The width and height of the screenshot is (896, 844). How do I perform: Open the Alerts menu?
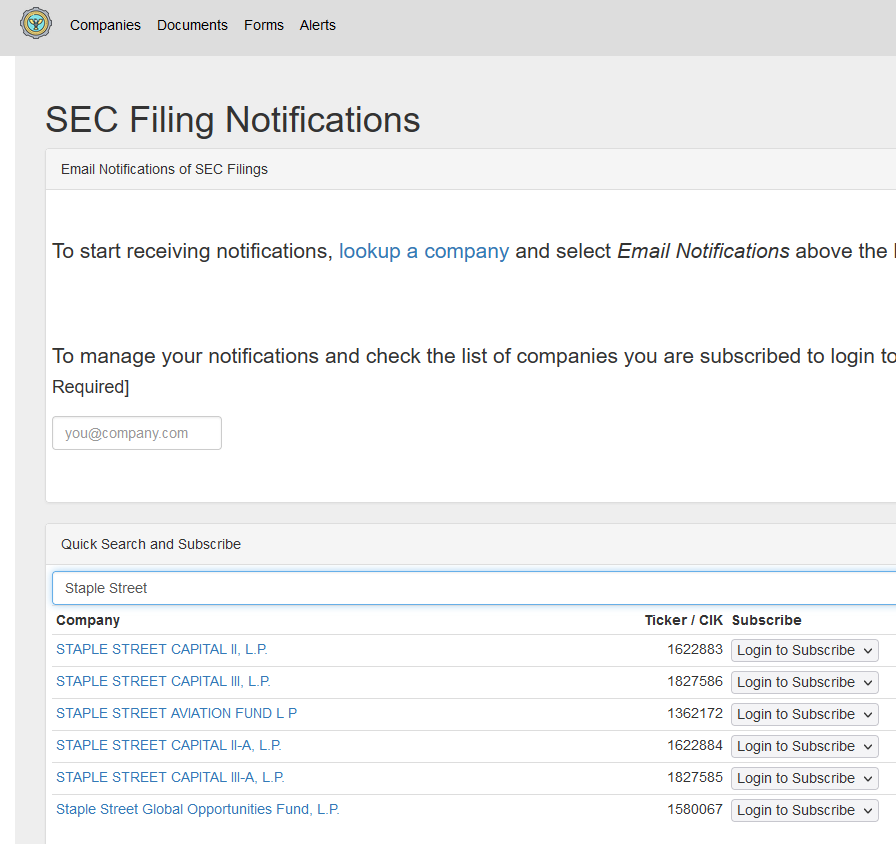[317, 25]
